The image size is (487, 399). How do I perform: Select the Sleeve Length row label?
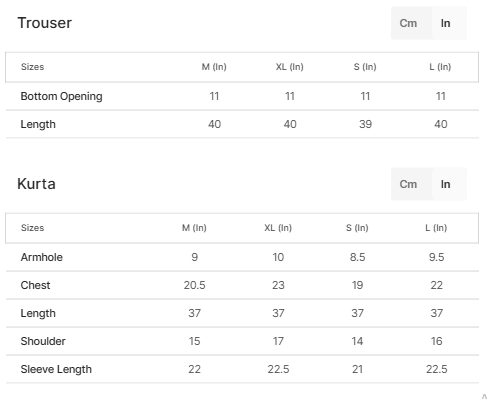click(56, 369)
